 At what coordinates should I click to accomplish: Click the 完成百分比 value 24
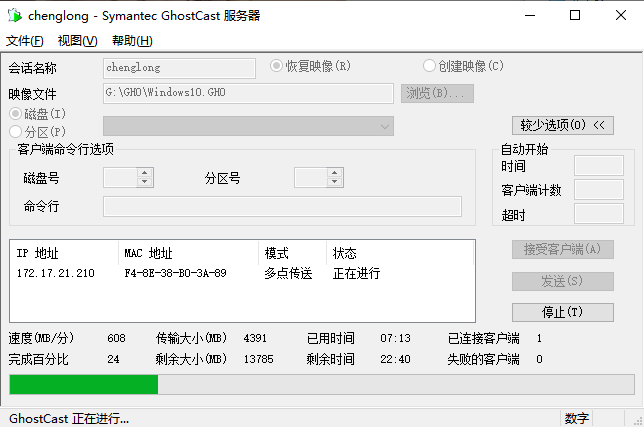coord(113,359)
